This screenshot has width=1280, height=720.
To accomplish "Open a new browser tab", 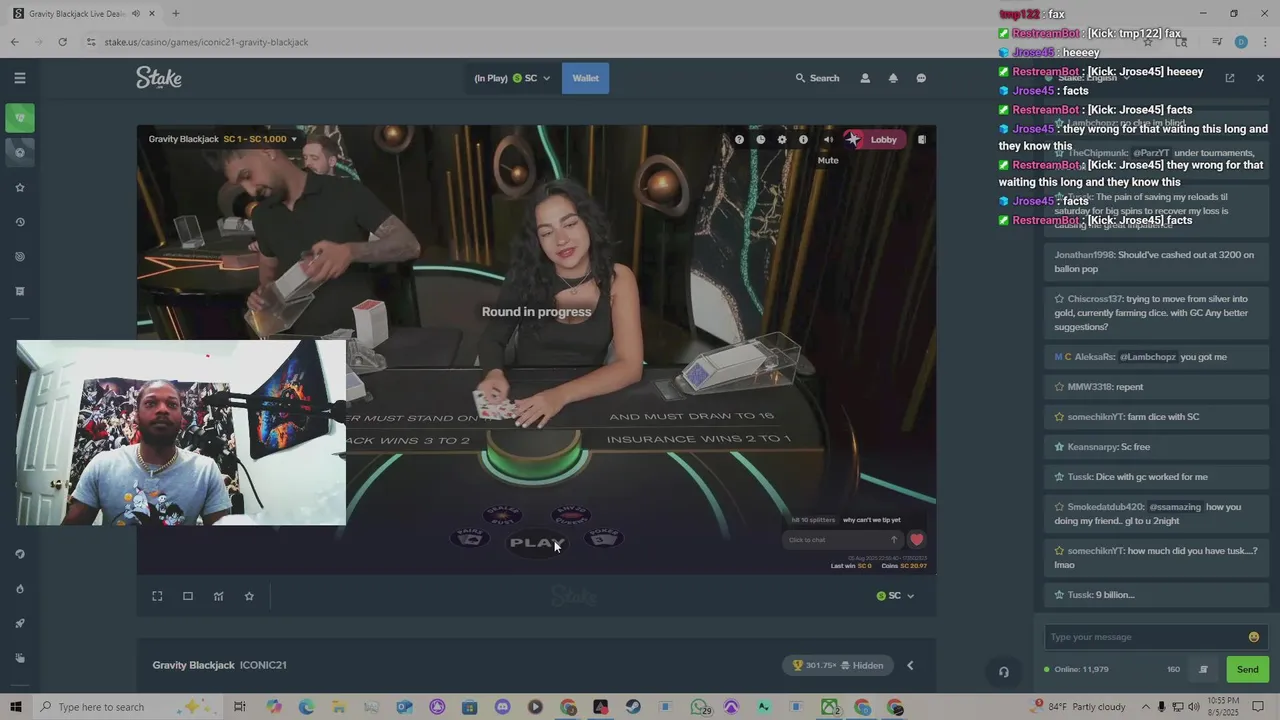I will [175, 14].
